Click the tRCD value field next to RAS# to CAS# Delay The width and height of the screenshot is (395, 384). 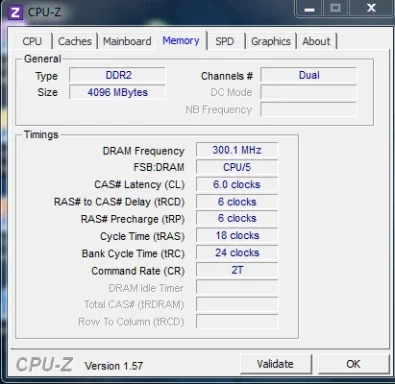pos(237,202)
